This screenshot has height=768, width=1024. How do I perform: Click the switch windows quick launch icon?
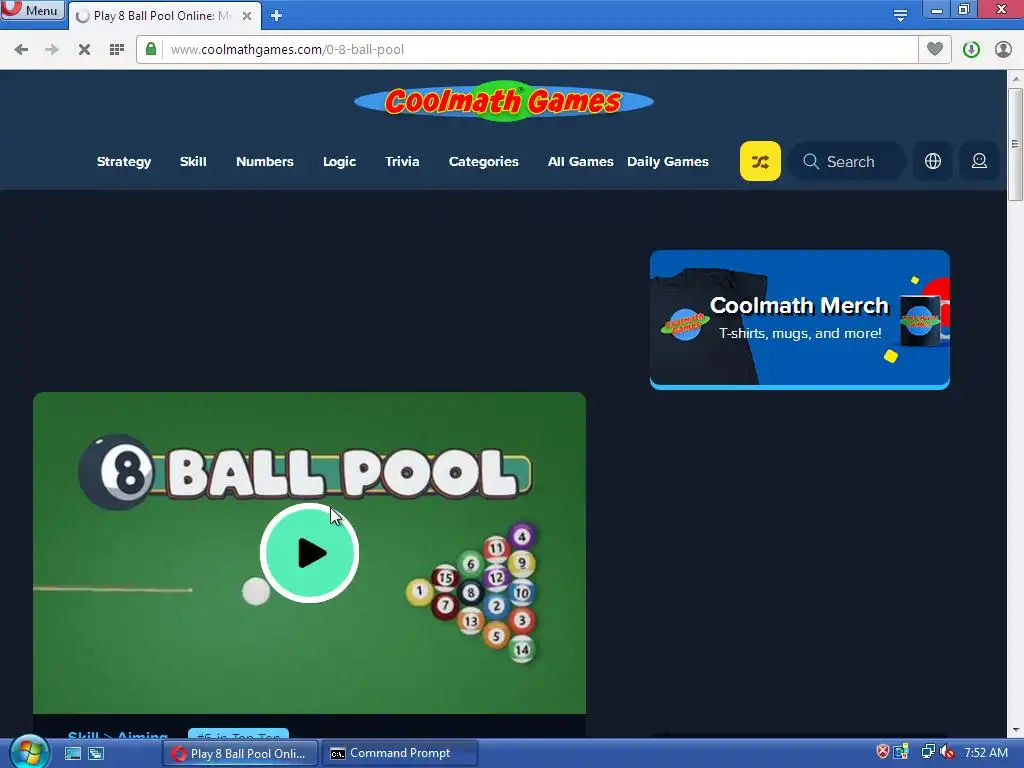(x=96, y=754)
